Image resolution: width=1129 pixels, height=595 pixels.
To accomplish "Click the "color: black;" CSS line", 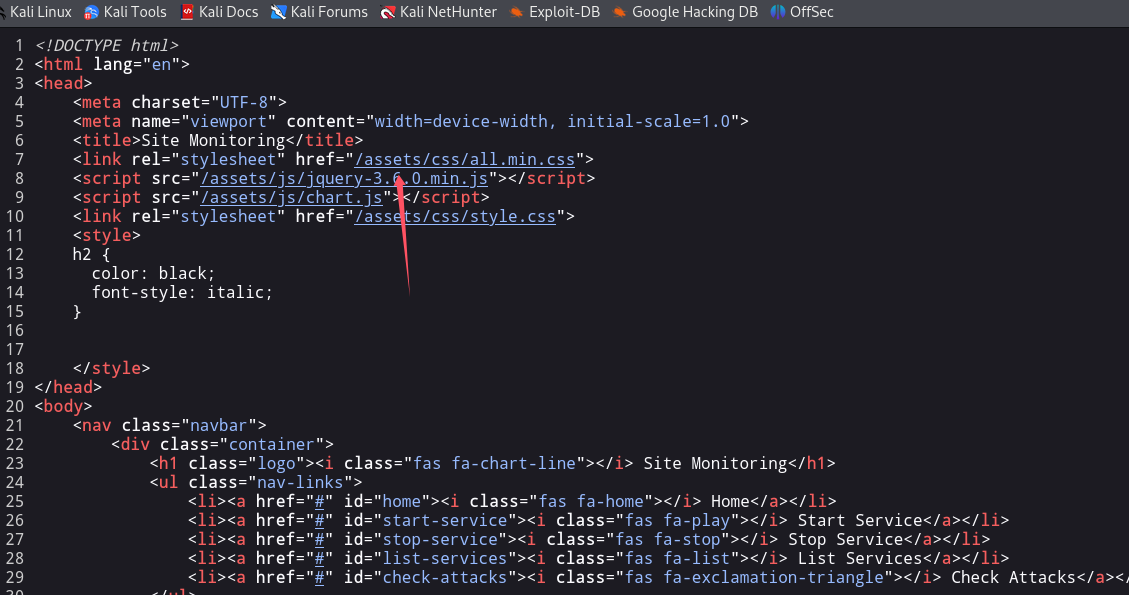I will coord(153,274).
